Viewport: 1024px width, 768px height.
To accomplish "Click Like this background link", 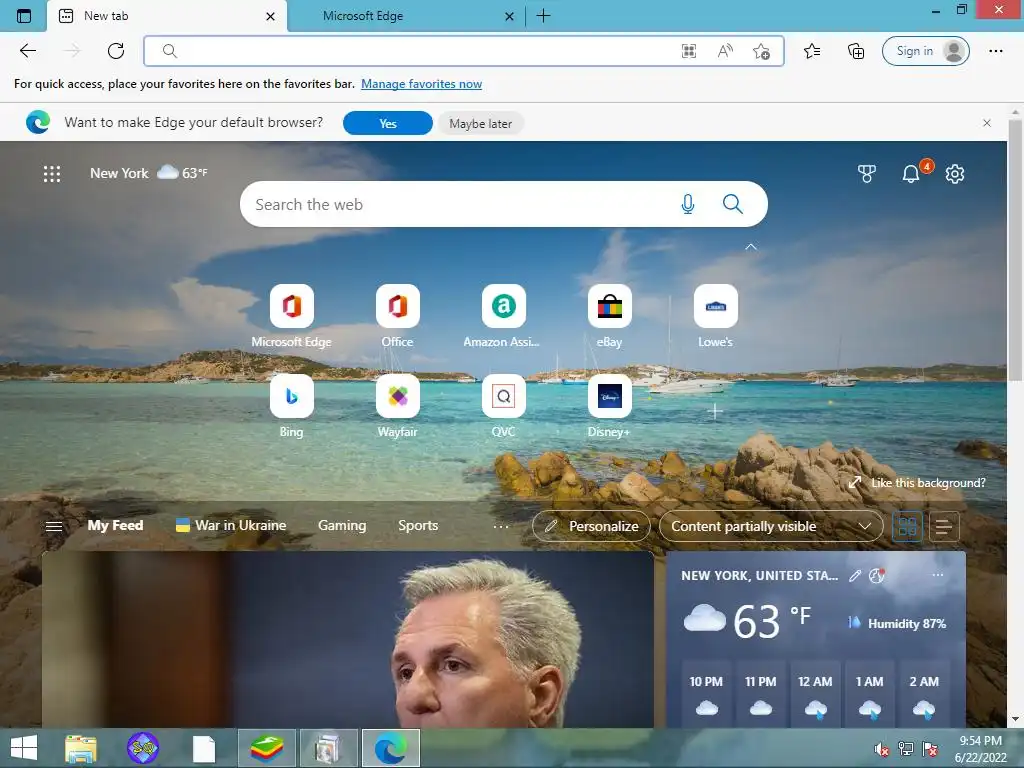I will coord(918,483).
